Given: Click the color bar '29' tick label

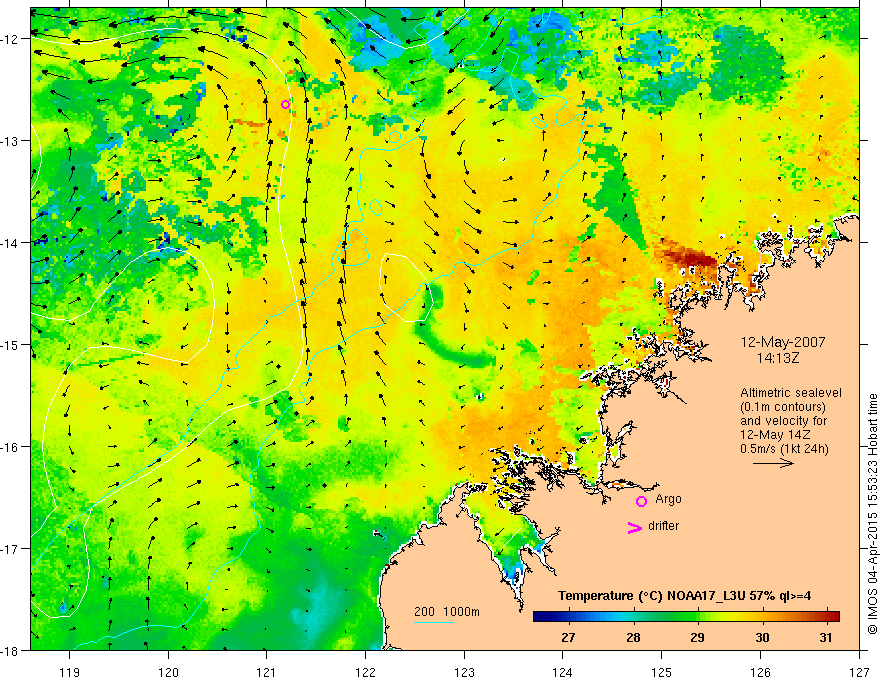Looking at the screenshot, I should 697,638.
